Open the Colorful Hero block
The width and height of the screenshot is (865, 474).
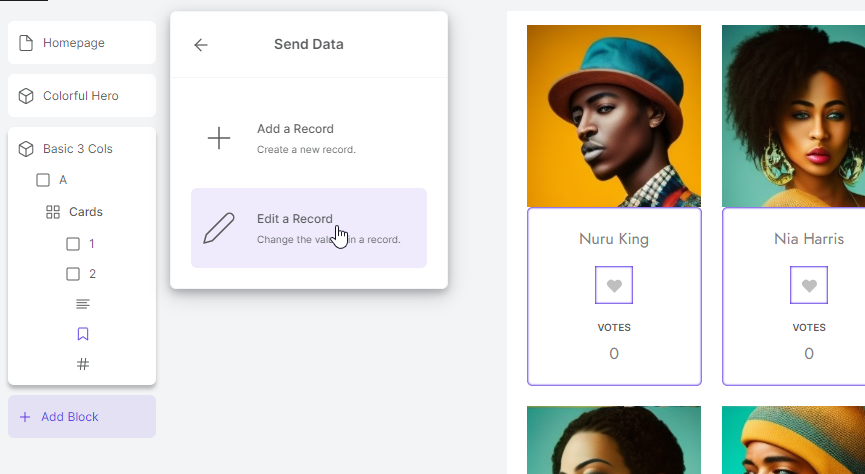(x=82, y=95)
